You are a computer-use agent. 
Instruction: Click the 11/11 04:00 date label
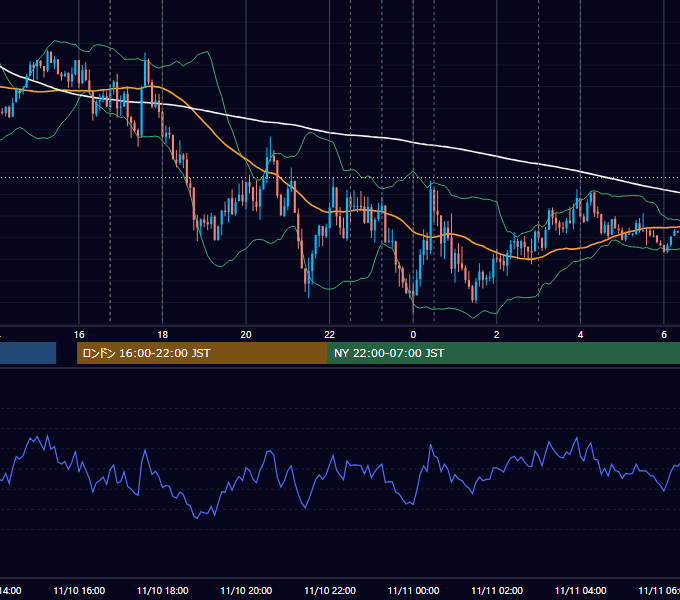click(580, 590)
